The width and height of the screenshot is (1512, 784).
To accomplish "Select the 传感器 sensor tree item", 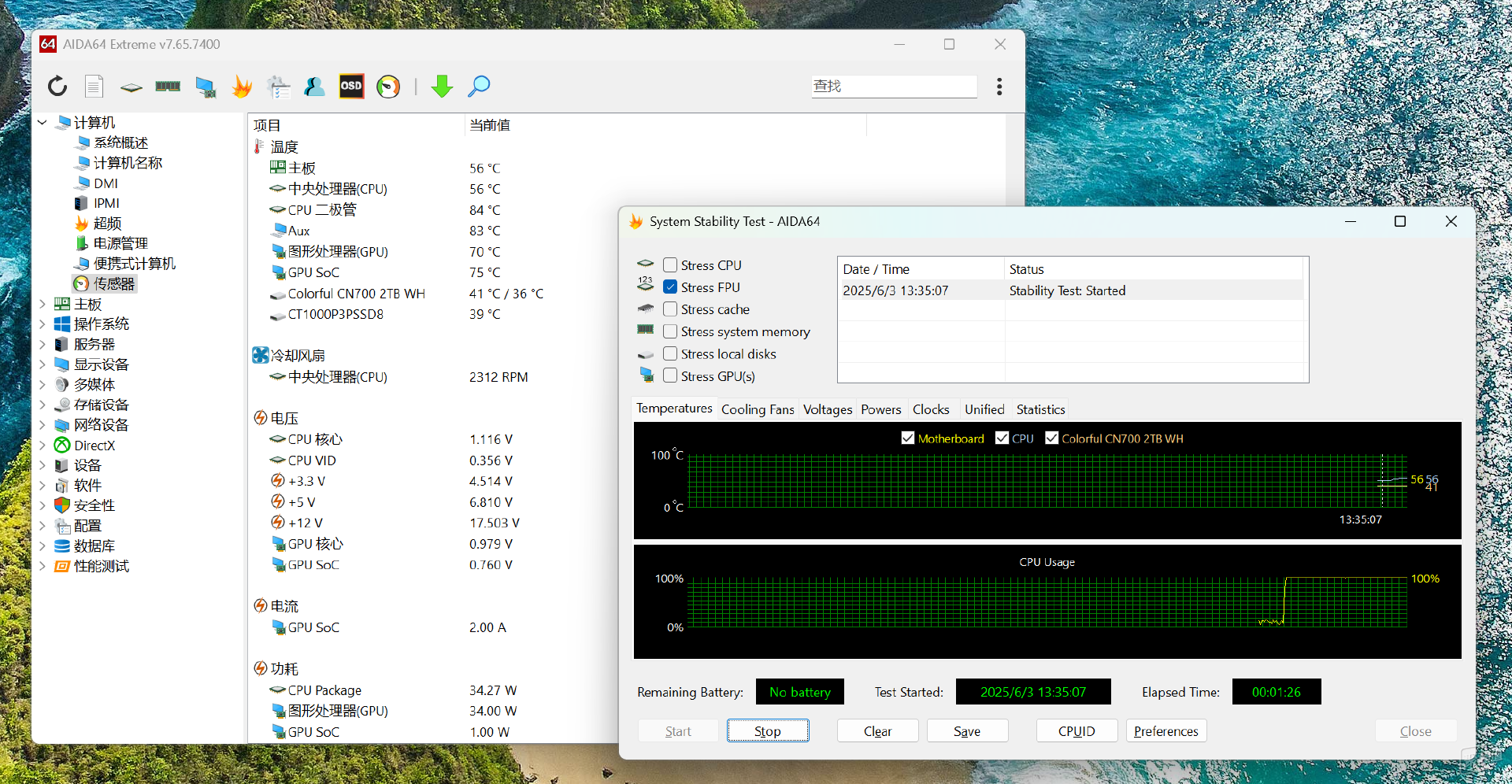I will click(x=105, y=283).
